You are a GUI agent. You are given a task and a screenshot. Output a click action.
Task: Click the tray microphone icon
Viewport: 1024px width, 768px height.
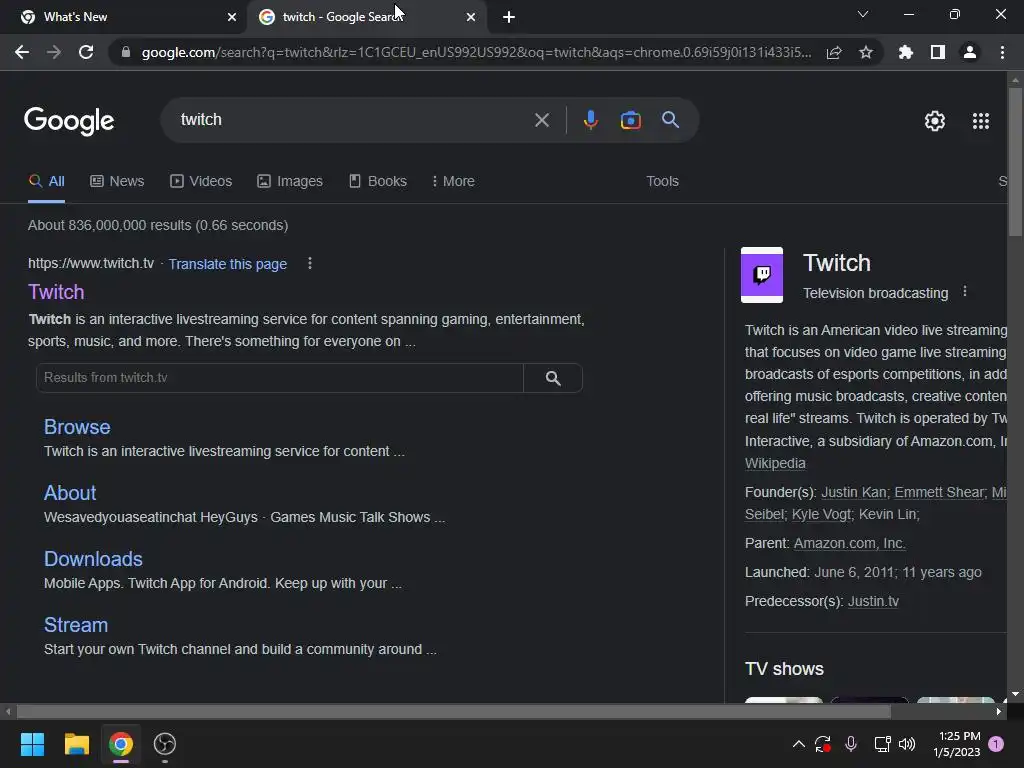click(x=850, y=744)
